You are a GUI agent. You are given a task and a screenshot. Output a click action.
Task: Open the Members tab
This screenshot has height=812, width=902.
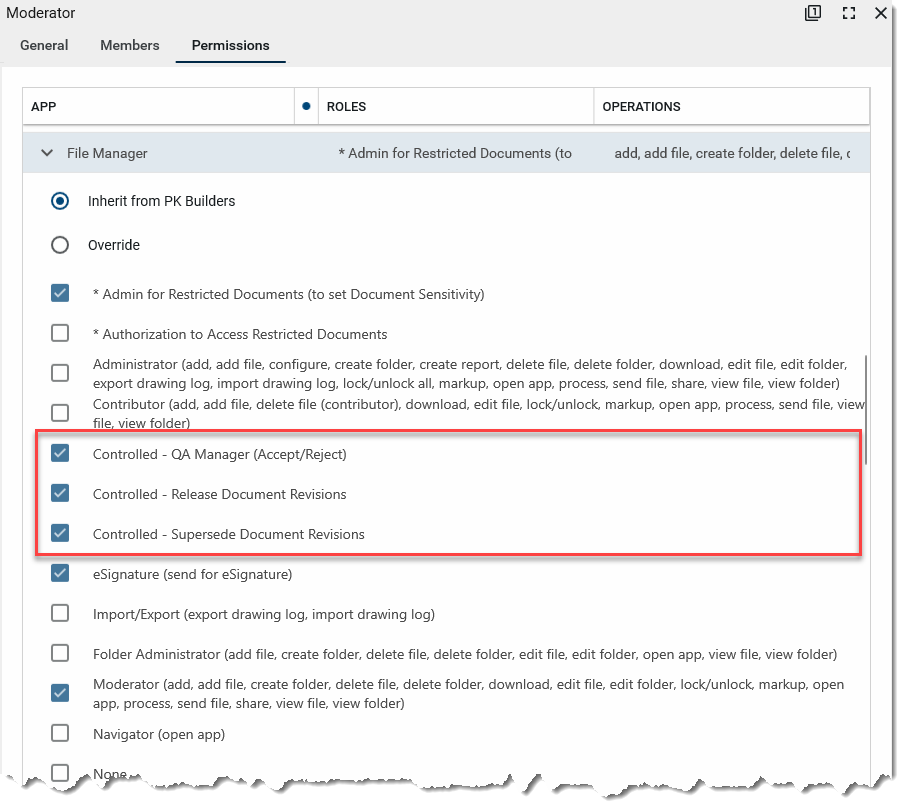[129, 45]
